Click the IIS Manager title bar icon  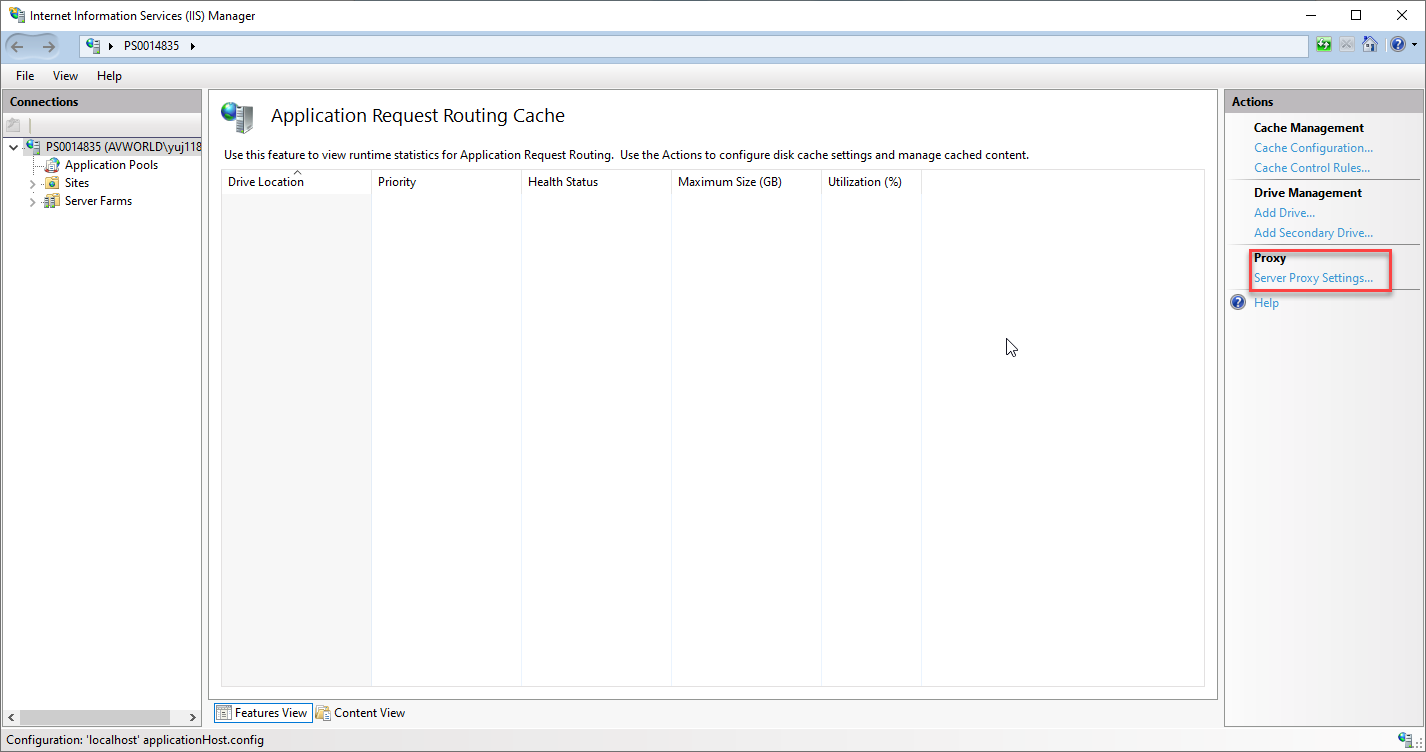coord(17,15)
